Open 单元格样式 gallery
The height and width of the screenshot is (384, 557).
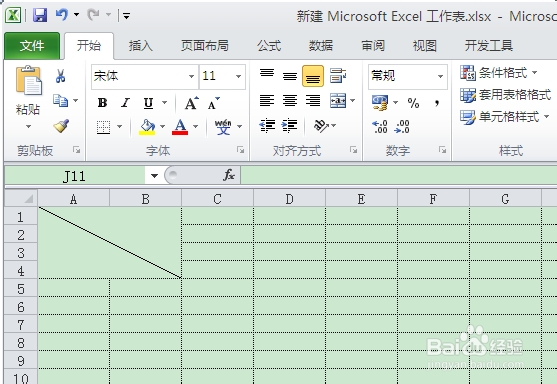(505, 117)
